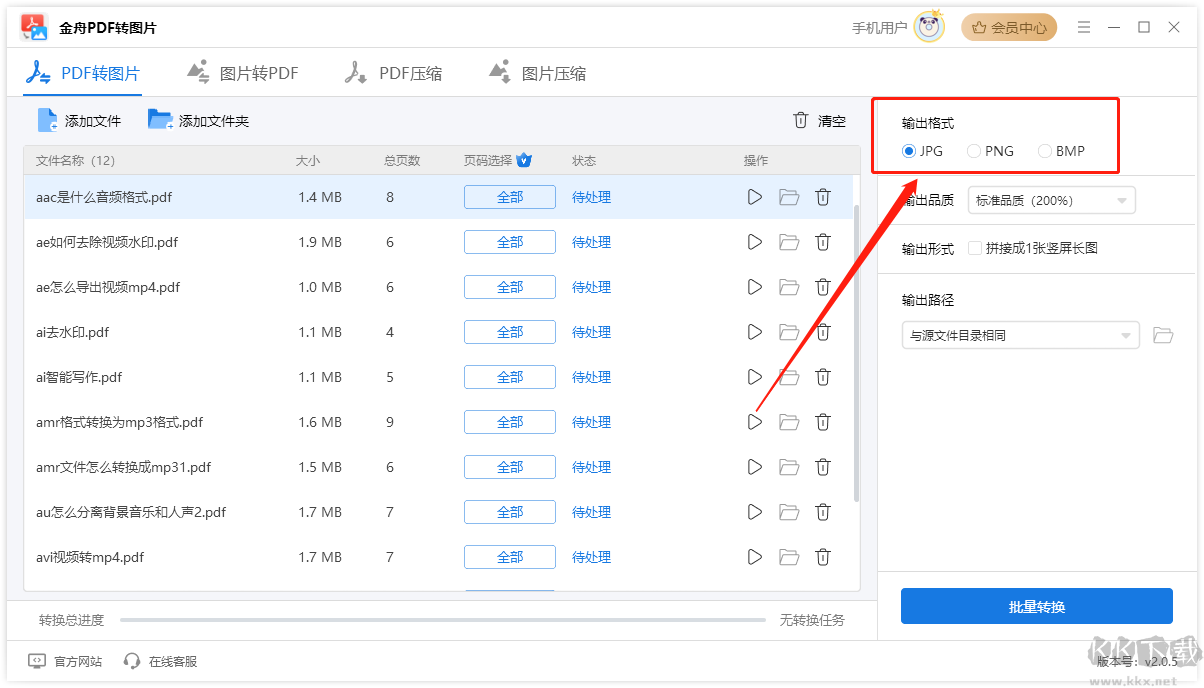Click the 添加文件夹 add folder icon
Screen dimensions: 1204x688
pyautogui.click(x=159, y=120)
